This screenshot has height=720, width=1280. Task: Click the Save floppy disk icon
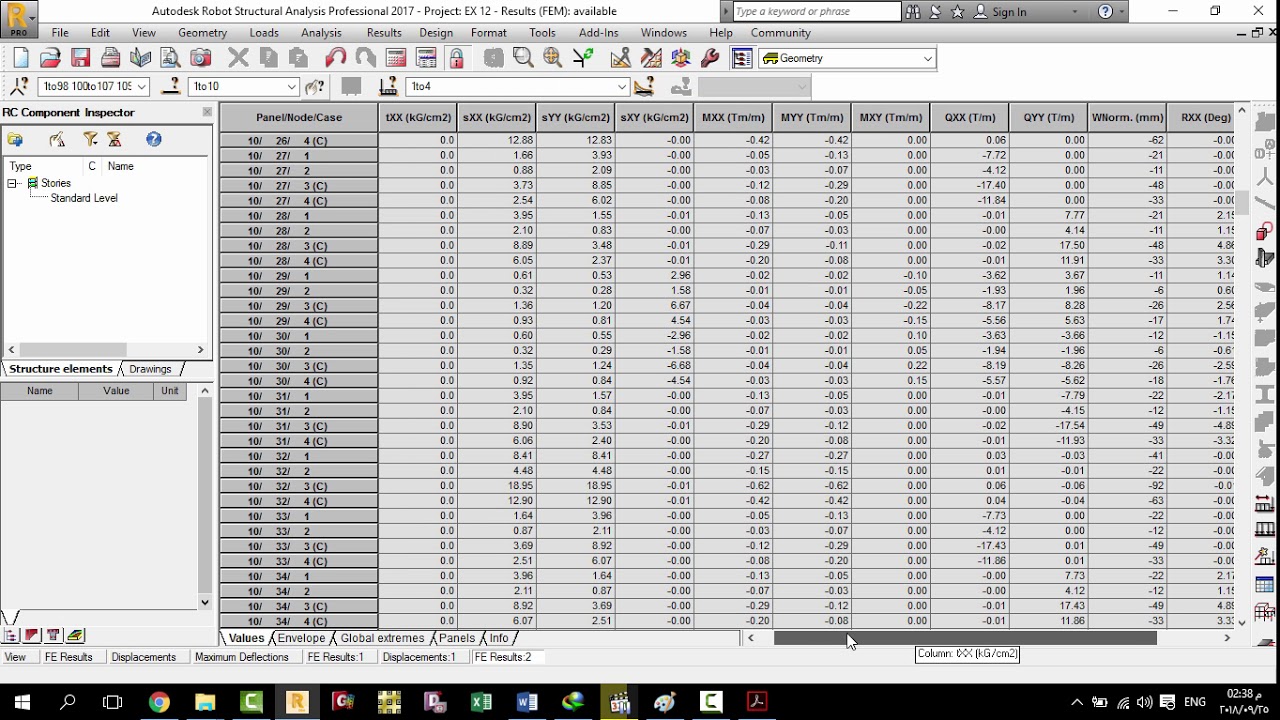click(x=81, y=58)
